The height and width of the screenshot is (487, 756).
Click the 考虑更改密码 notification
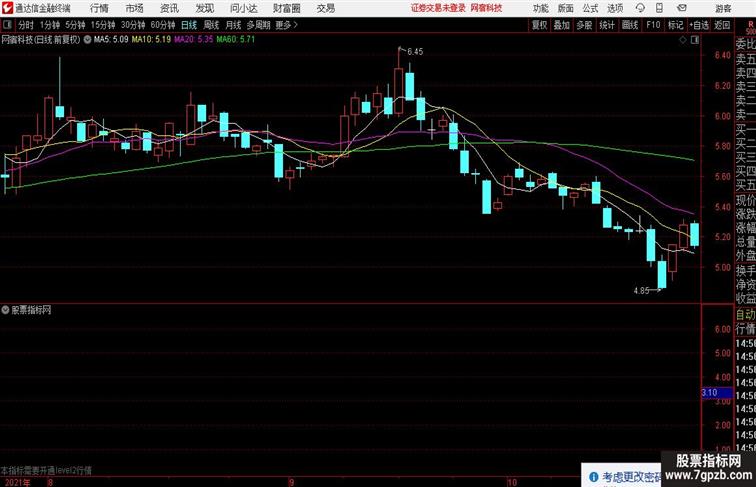[x=632, y=477]
